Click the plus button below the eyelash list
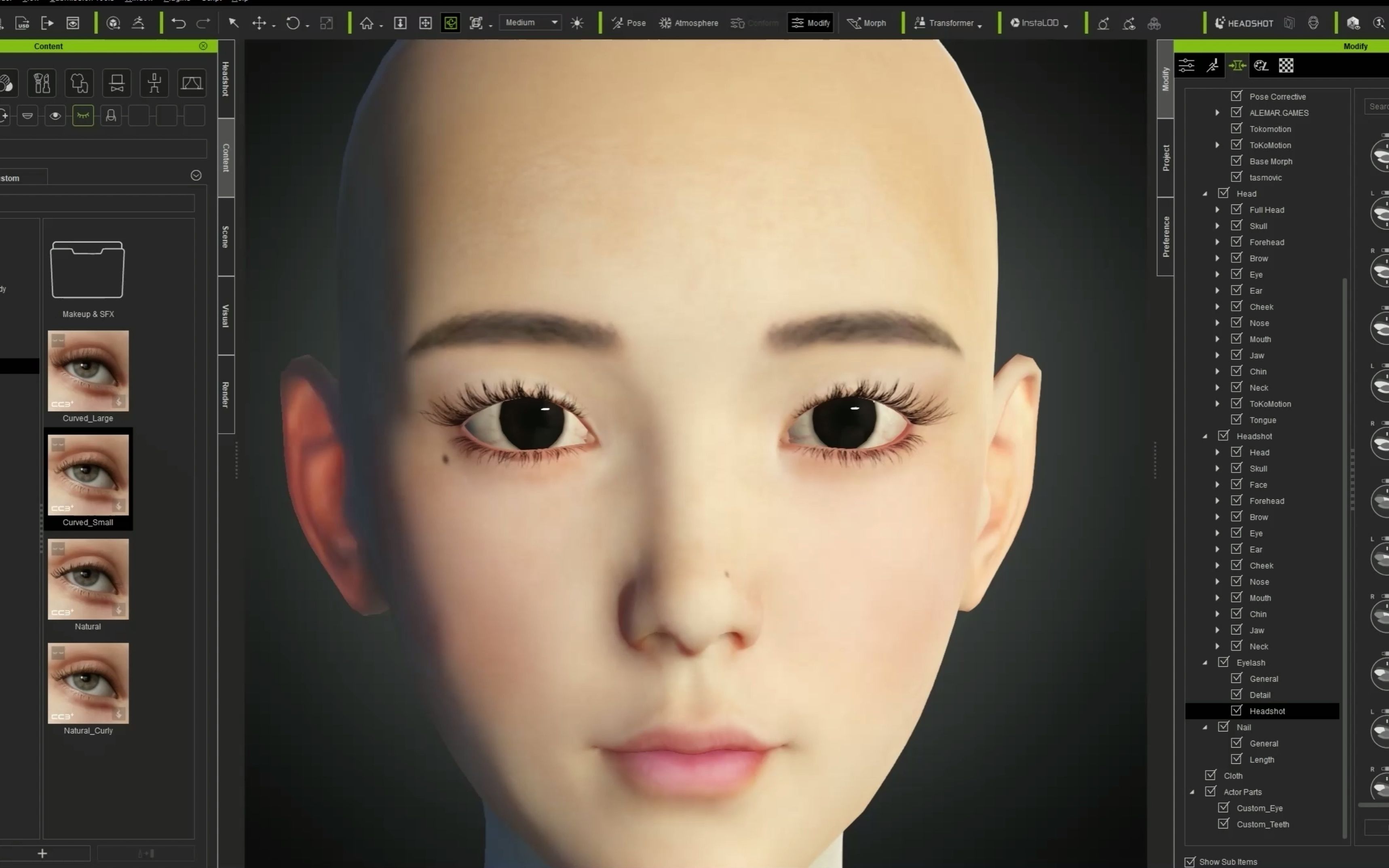 point(43,853)
